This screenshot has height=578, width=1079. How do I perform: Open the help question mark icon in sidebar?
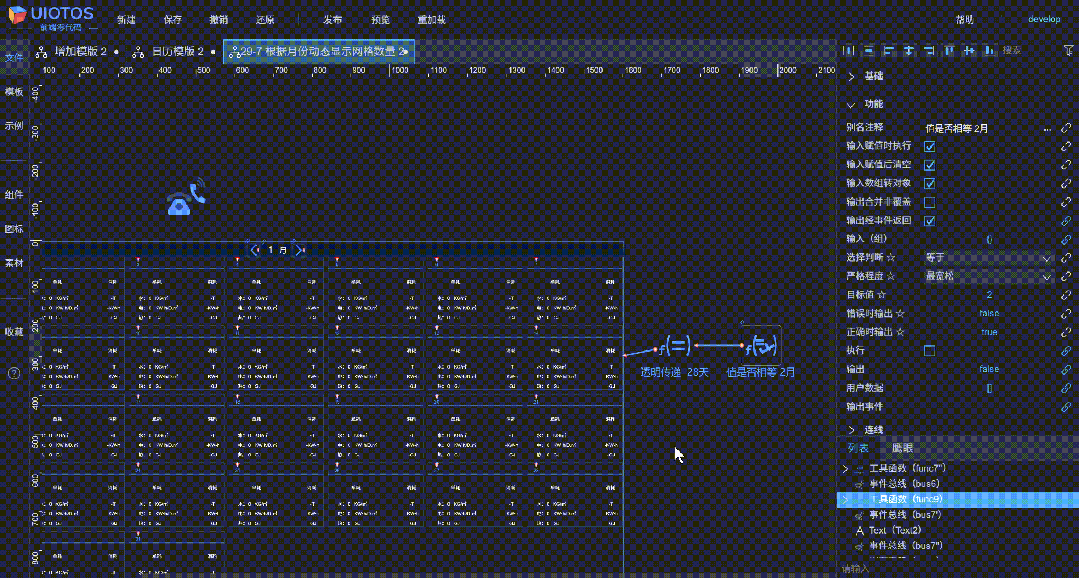pyautogui.click(x=14, y=373)
